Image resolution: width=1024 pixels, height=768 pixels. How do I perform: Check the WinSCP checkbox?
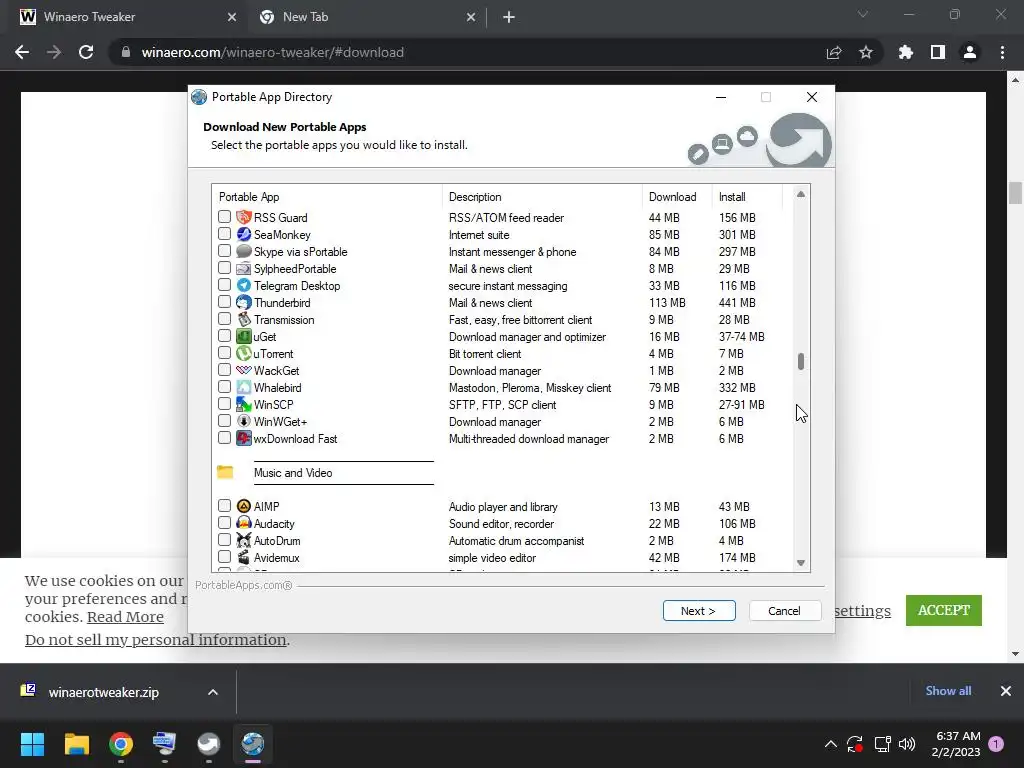tap(224, 403)
